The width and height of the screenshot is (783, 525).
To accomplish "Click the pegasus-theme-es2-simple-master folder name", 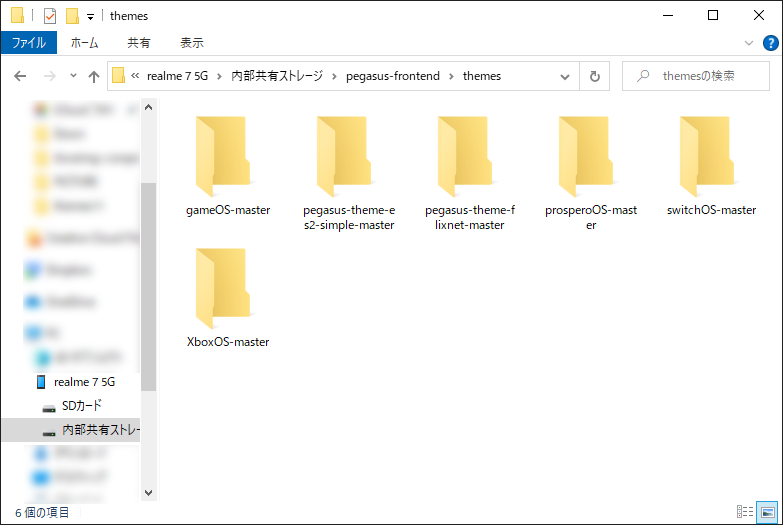I will [349, 218].
